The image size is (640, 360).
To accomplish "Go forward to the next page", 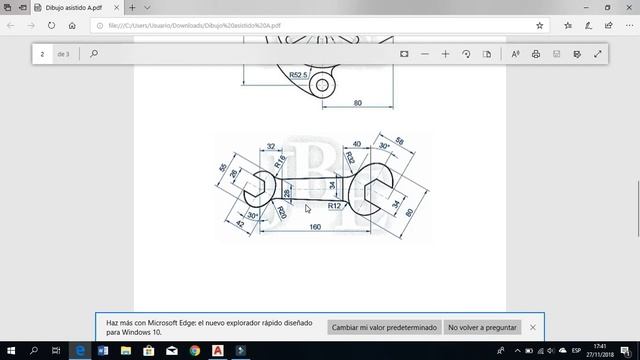I will pyautogui.click(x=31, y=25).
